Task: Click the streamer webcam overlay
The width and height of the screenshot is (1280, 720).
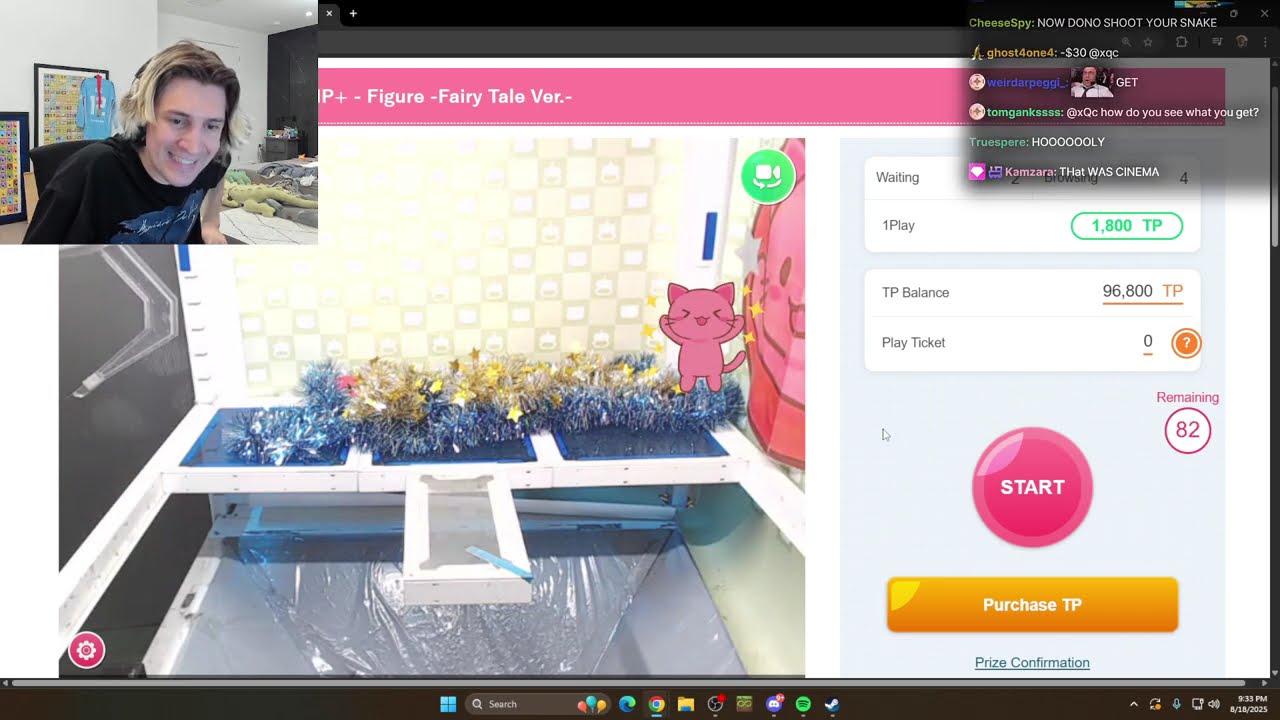Action: tap(159, 122)
